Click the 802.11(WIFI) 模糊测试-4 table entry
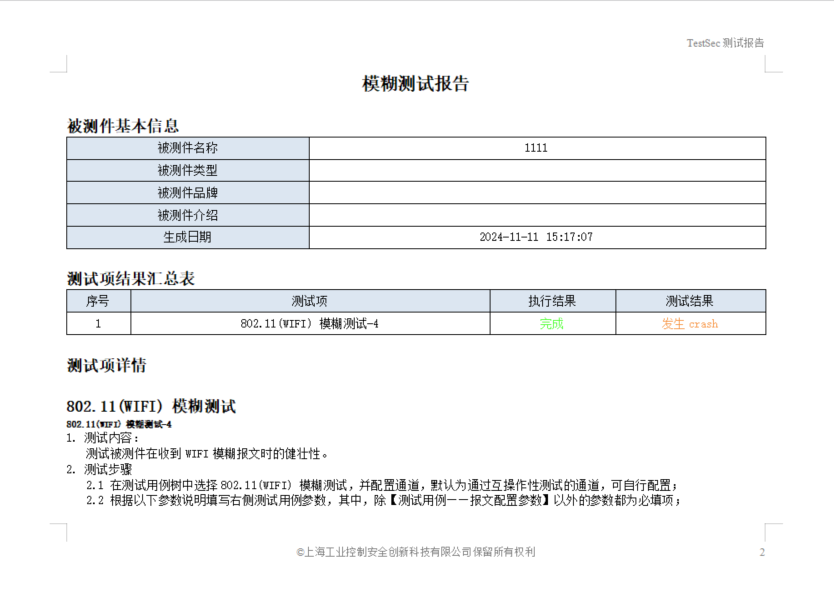The width and height of the screenshot is (834, 594). (309, 324)
